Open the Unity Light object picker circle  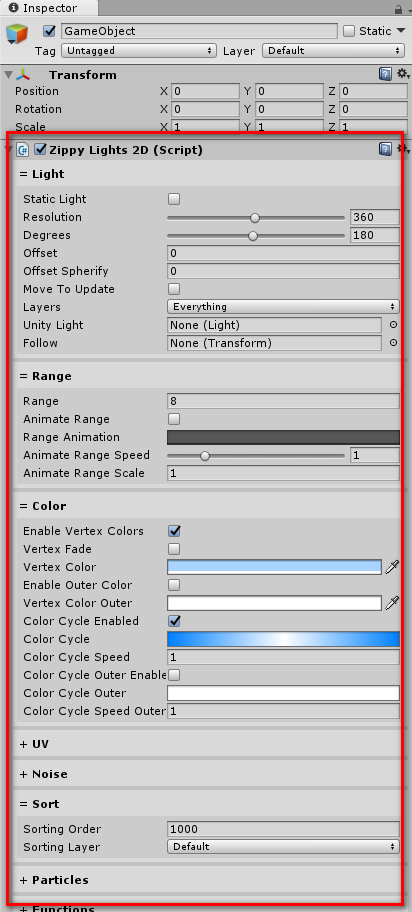(393, 325)
